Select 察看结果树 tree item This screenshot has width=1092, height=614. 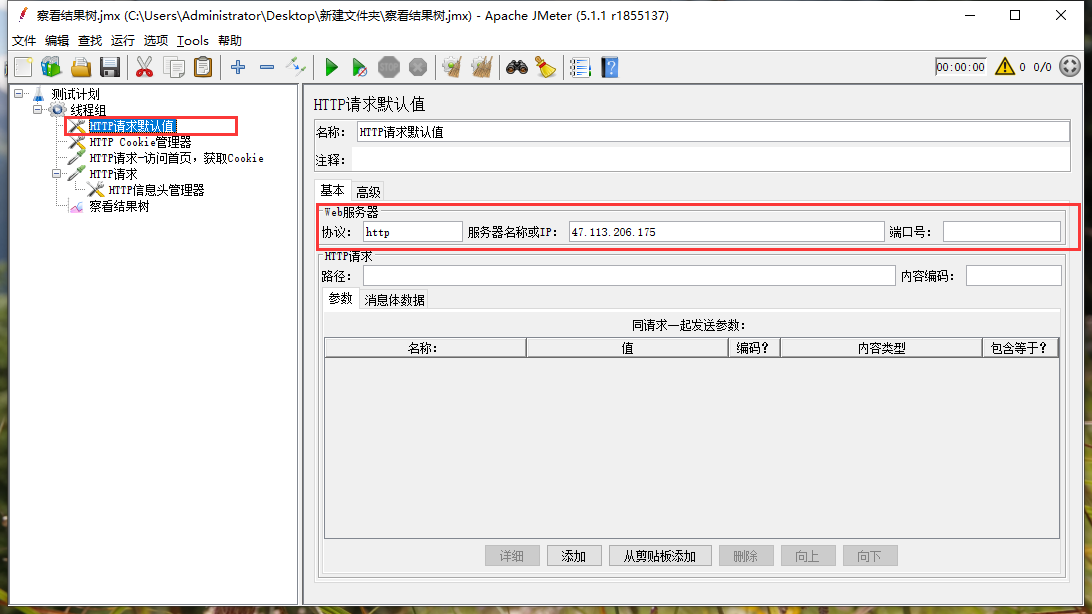pos(119,206)
